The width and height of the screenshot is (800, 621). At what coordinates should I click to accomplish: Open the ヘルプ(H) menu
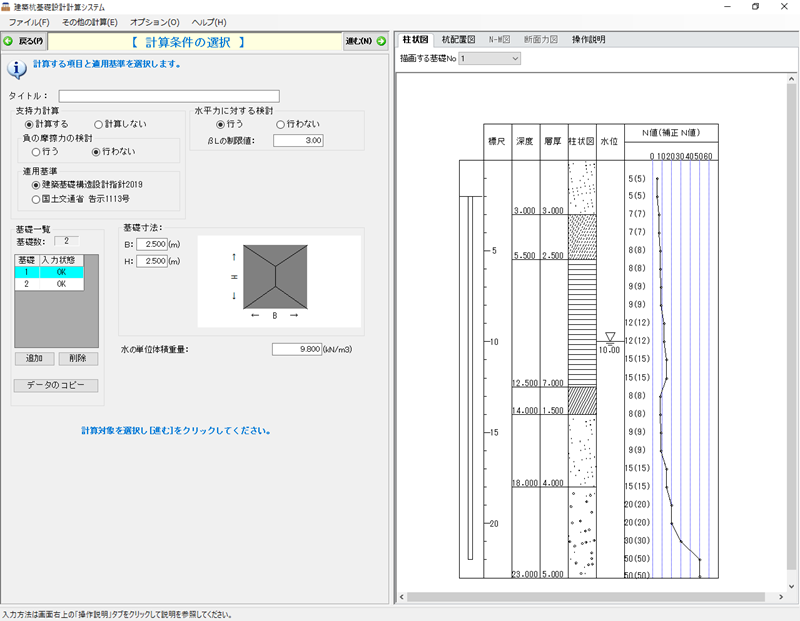[209, 22]
